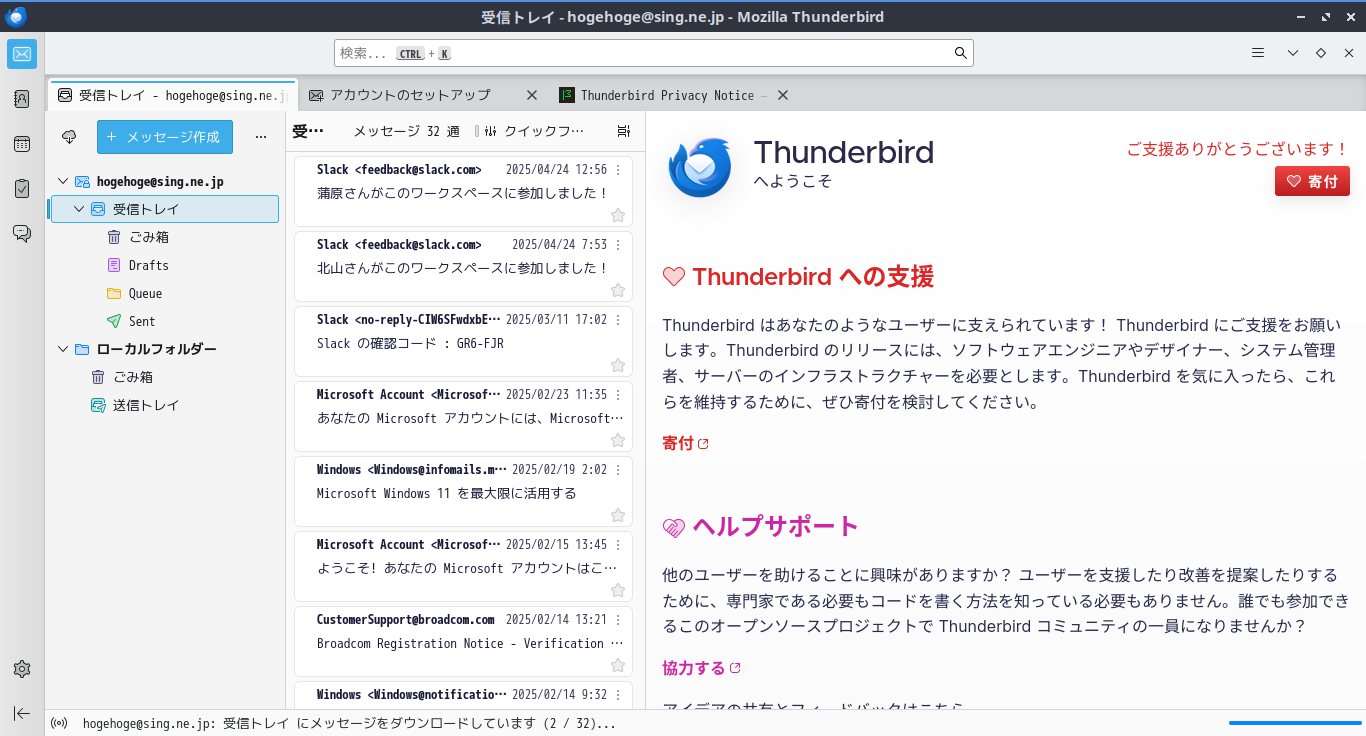The width and height of the screenshot is (1366, 736).
Task: Open the menu for Broadcom message
Action: tap(618, 620)
